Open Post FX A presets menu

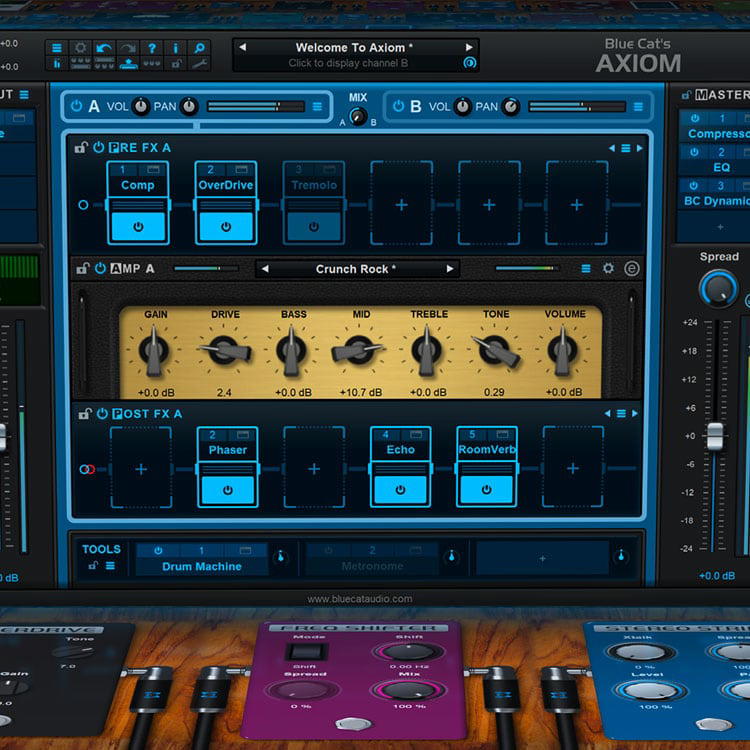pyautogui.click(x=621, y=413)
